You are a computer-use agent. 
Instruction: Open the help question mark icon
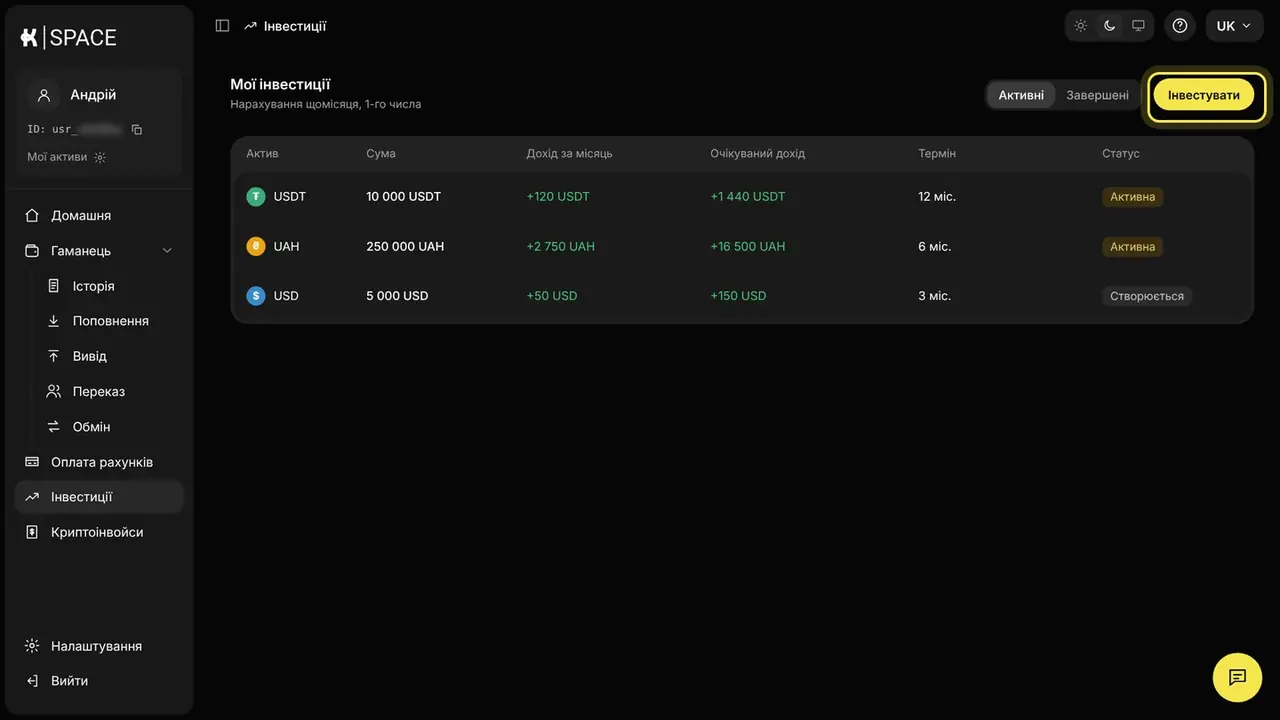tap(1180, 26)
